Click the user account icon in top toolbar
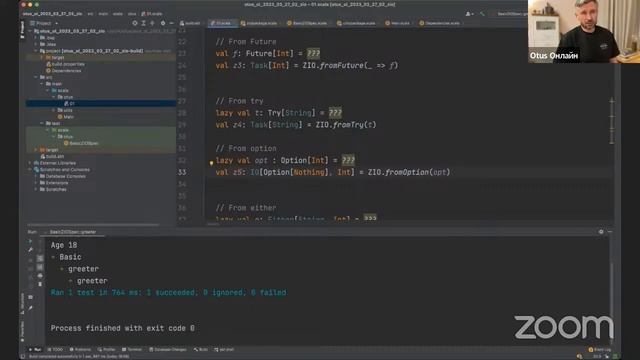Screen dimensions: 640x360 469,14
